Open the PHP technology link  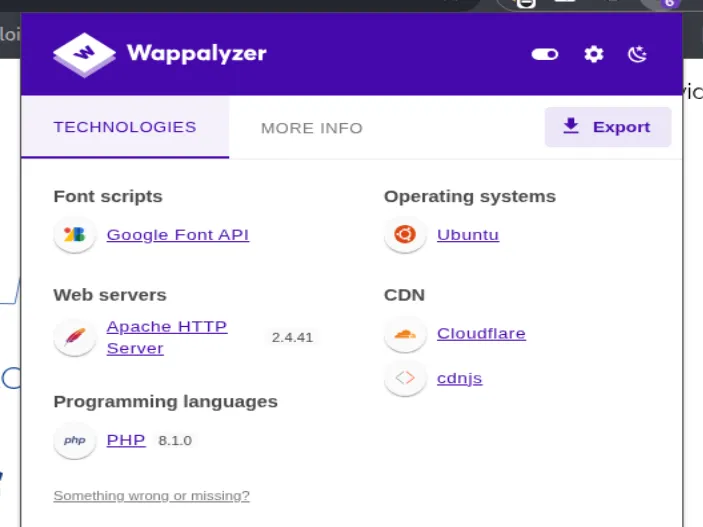pos(126,440)
